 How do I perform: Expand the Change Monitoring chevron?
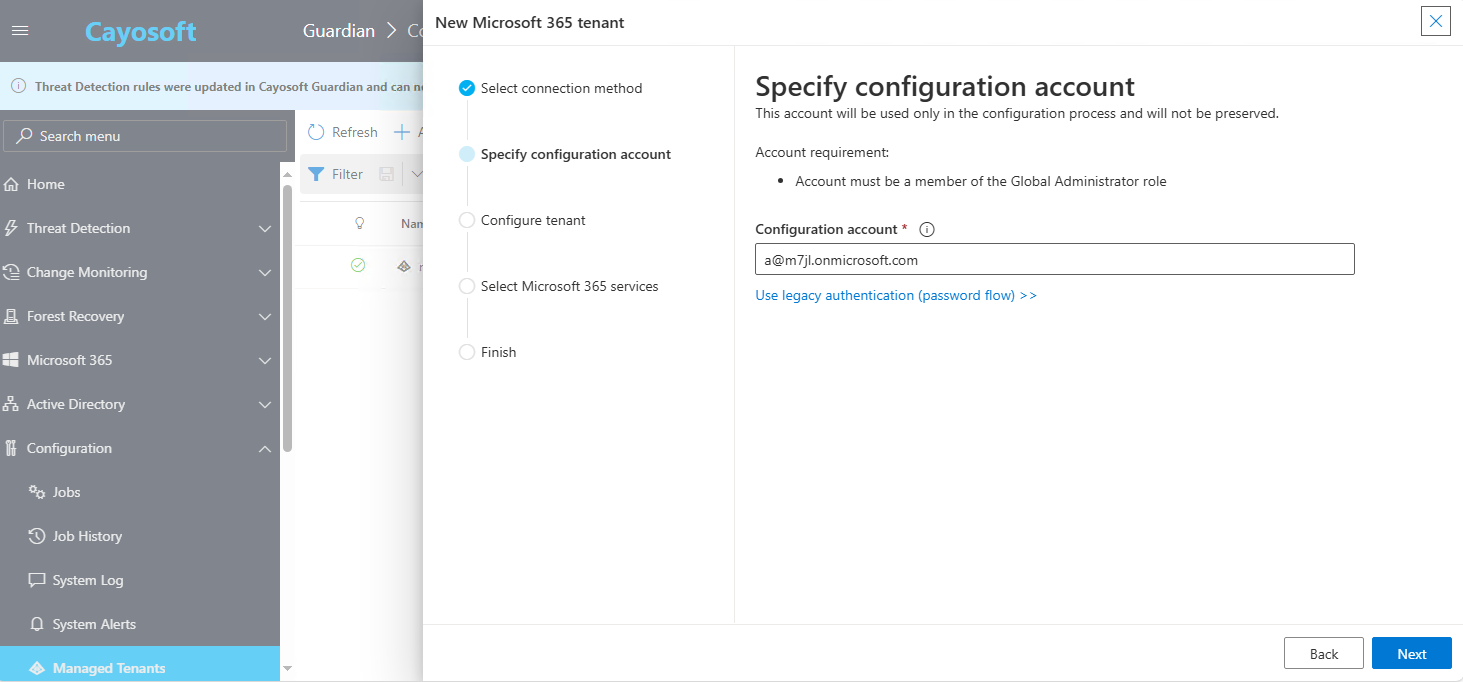pyautogui.click(x=265, y=273)
